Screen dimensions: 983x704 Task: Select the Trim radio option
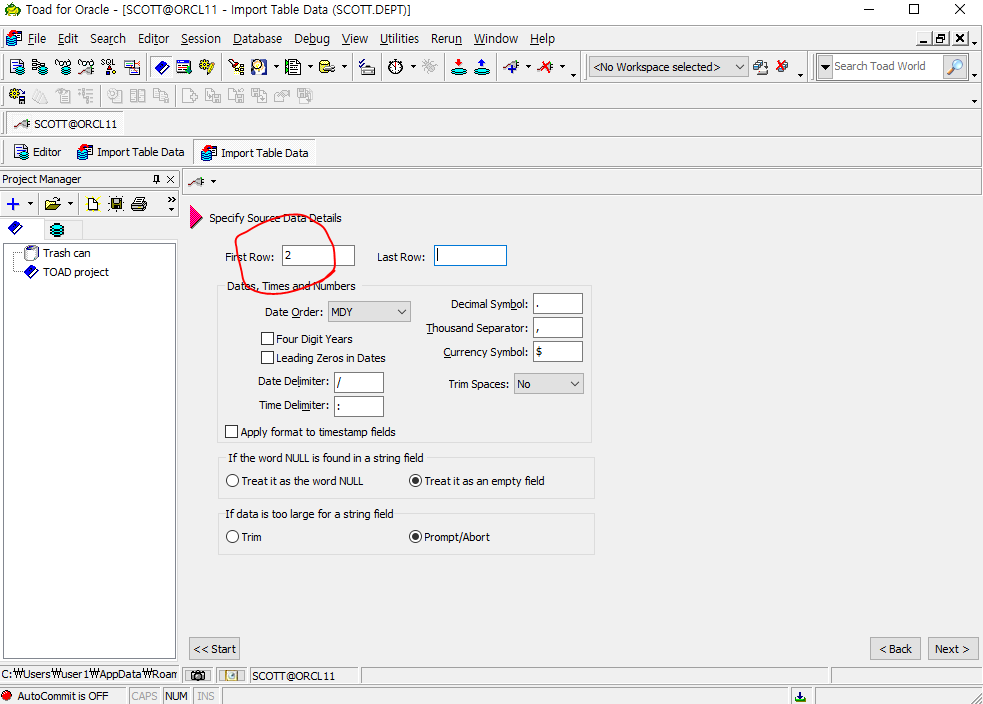click(232, 537)
